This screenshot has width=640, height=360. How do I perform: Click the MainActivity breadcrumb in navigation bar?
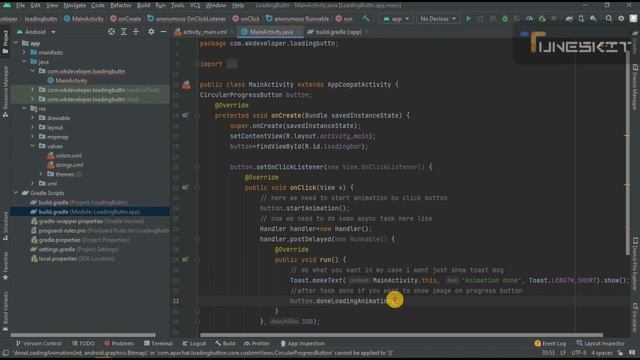(84, 19)
